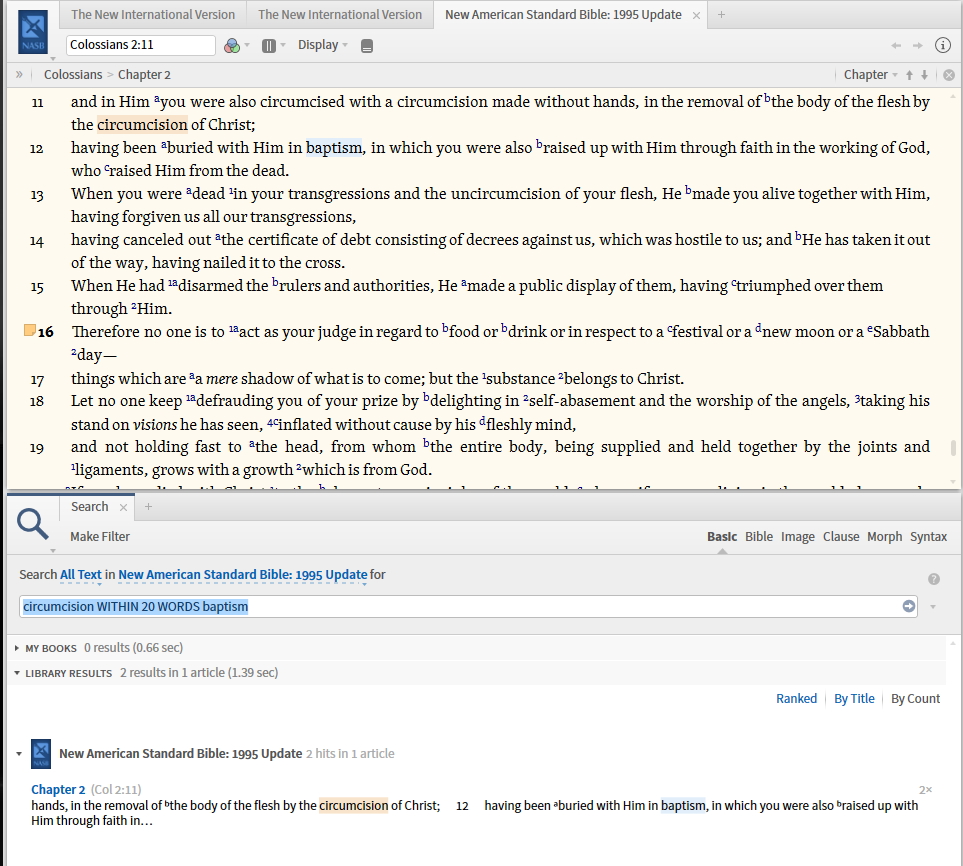Select the Search tab
The width and height of the screenshot is (963, 866).
tap(90, 507)
